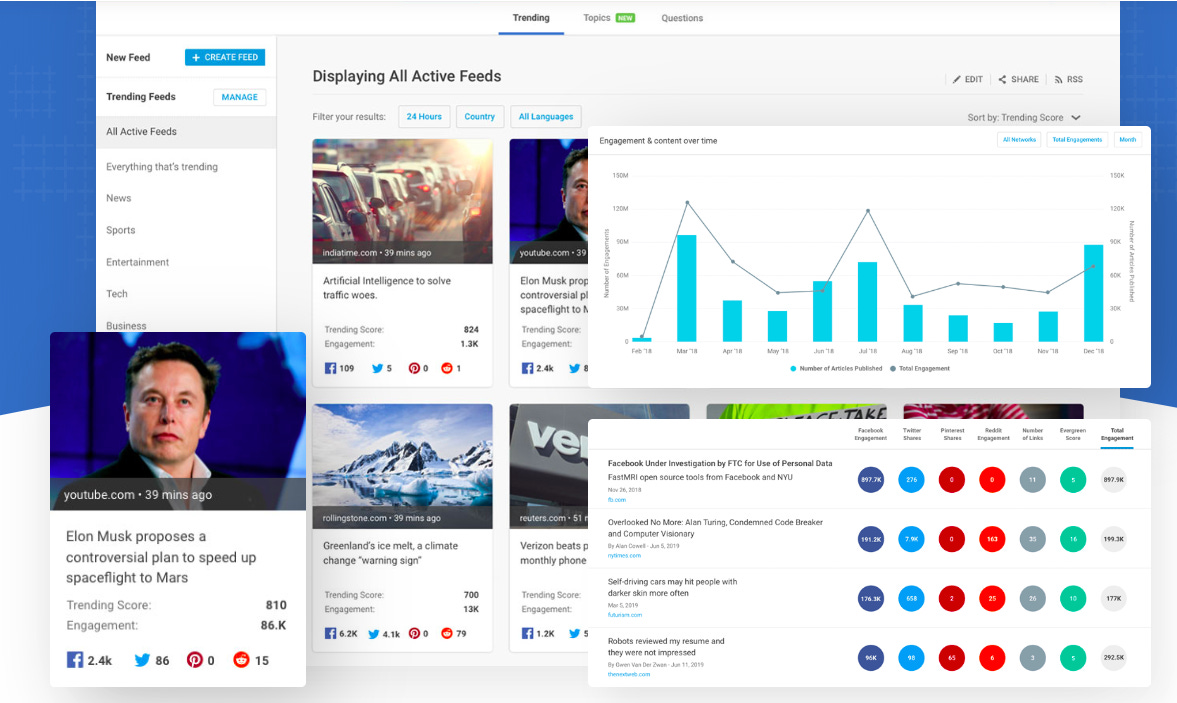Open All Networks chart filter
Viewport: 1177px width, 703px height.
point(1019,140)
